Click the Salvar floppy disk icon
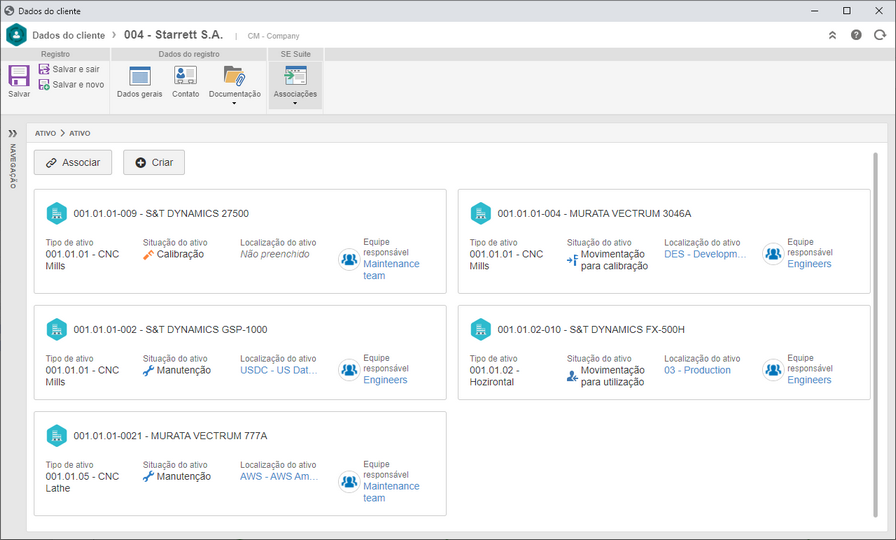The height and width of the screenshot is (540, 896). pyautogui.click(x=19, y=75)
